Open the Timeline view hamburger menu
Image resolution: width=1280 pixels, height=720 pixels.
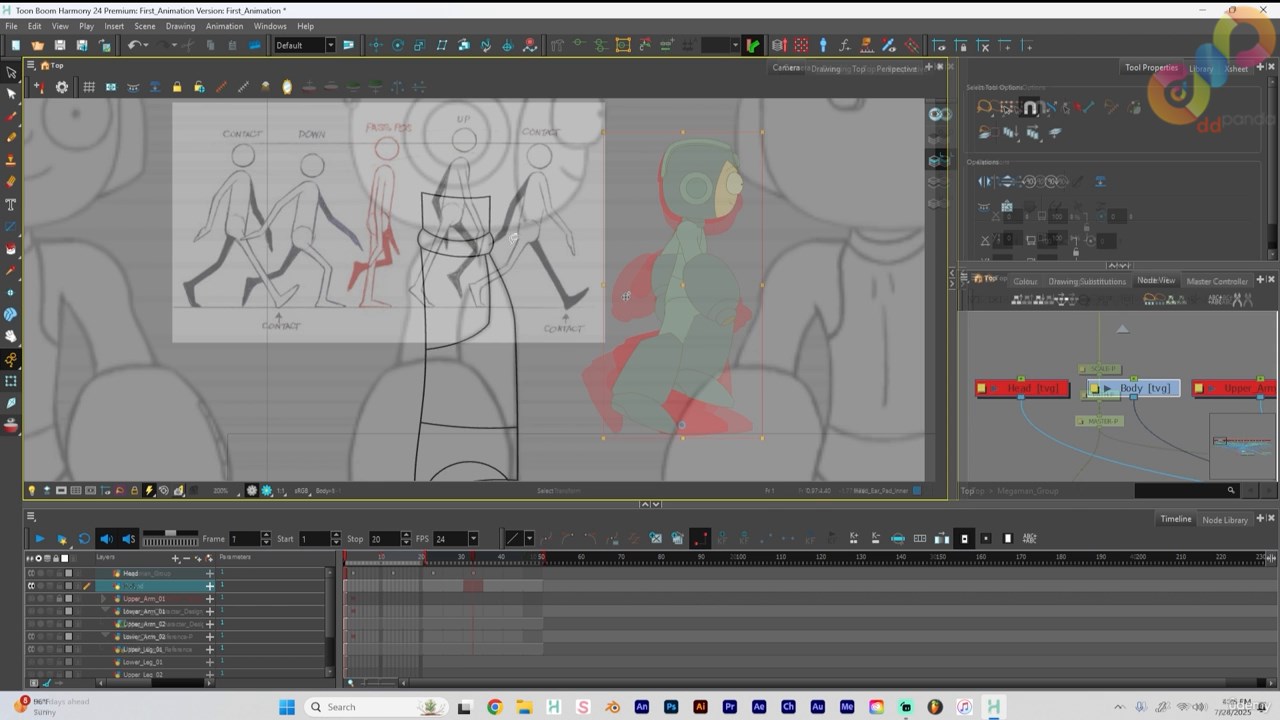(31, 517)
